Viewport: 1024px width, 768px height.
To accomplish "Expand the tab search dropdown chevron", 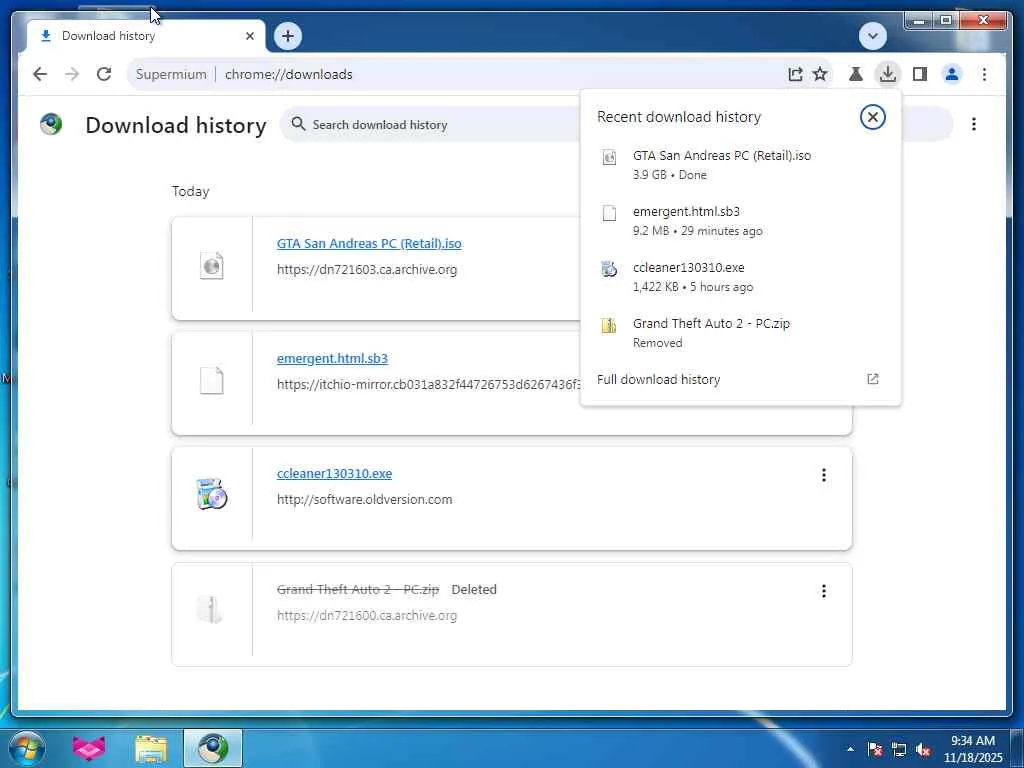I will 873,36.
